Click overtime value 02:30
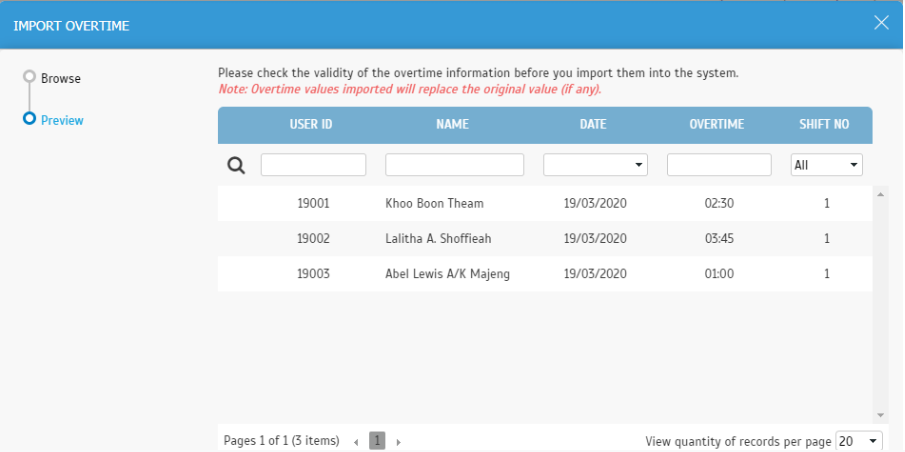Screen dimensions: 905x452 [x=719, y=203]
